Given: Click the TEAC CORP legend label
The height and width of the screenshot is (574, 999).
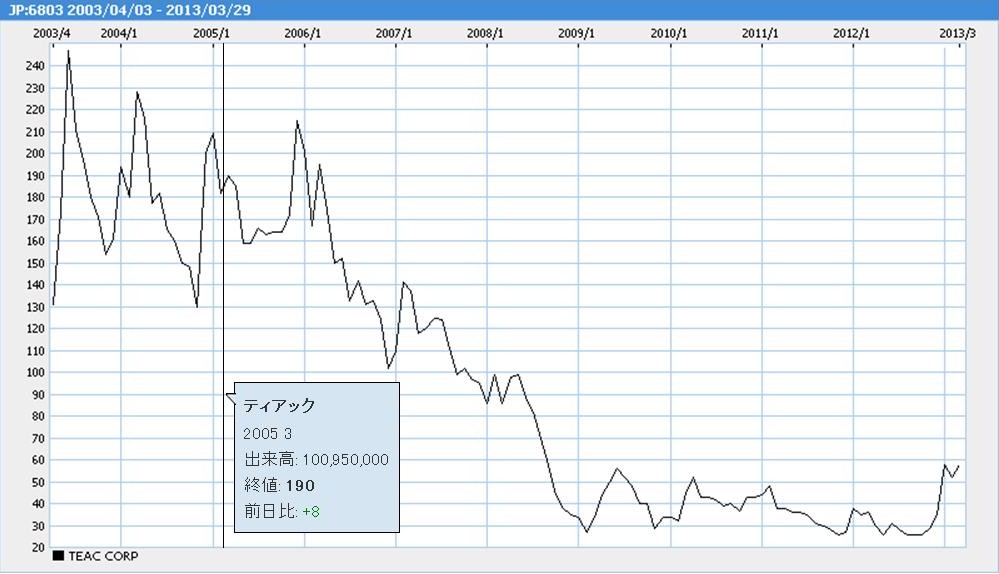Looking at the screenshot, I should point(103,556).
